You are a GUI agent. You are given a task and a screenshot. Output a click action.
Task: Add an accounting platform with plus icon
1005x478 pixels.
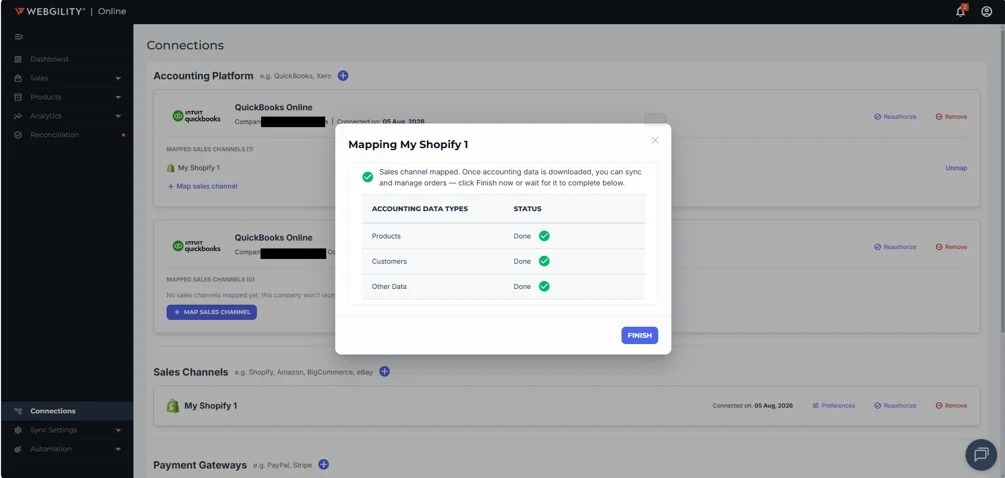click(343, 76)
